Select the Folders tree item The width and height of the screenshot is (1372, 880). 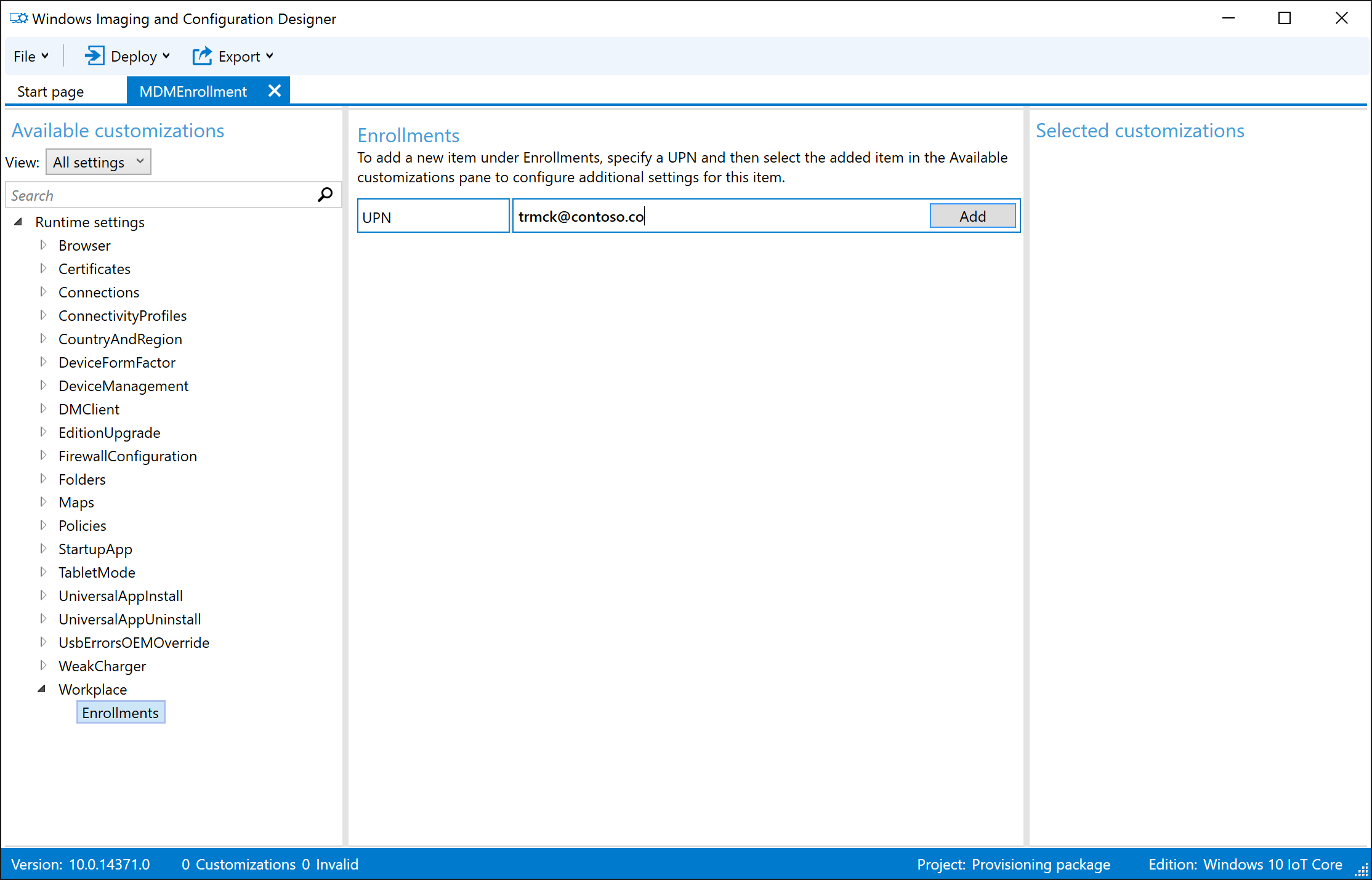83,479
